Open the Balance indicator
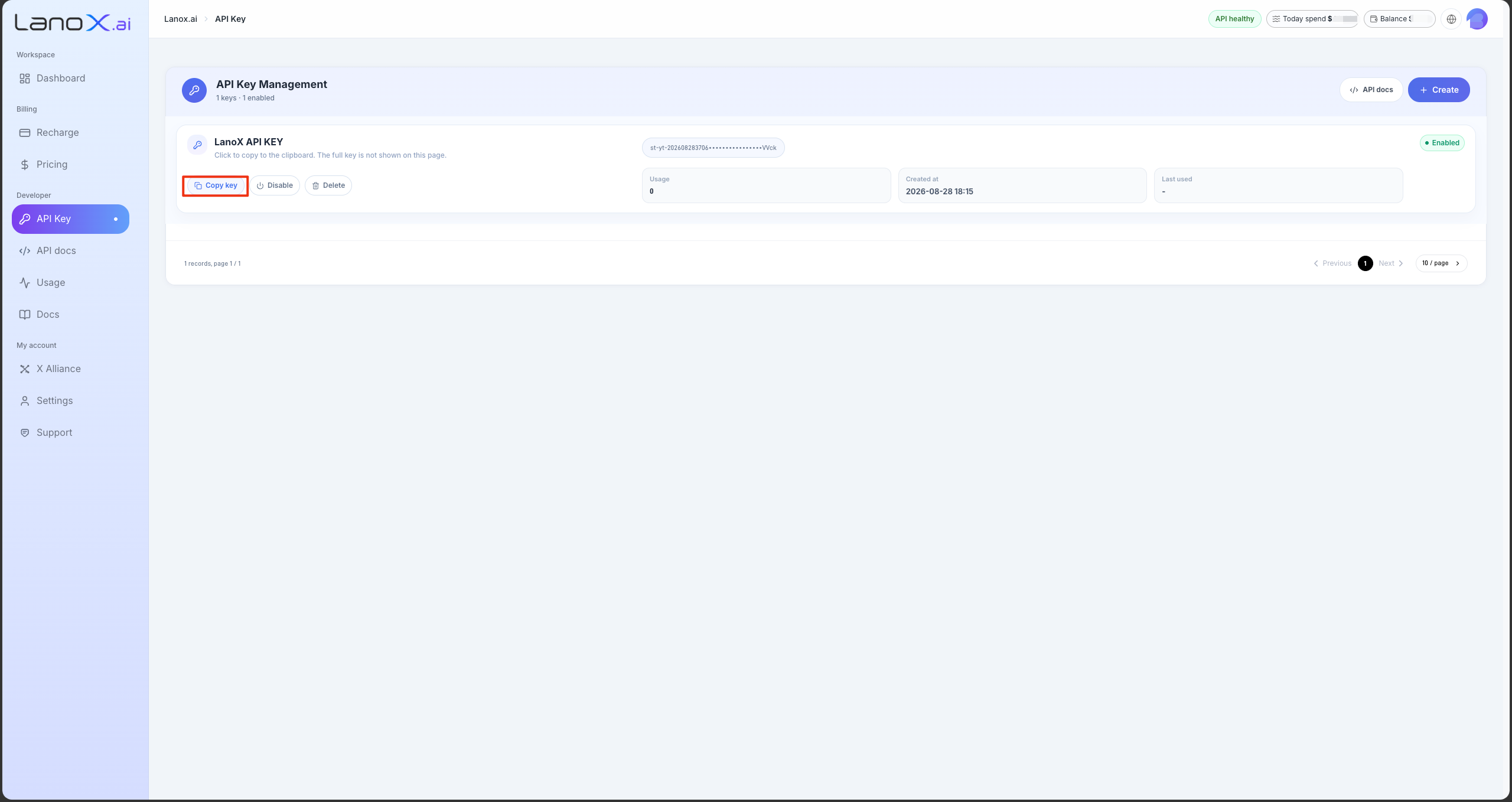 pos(1399,19)
